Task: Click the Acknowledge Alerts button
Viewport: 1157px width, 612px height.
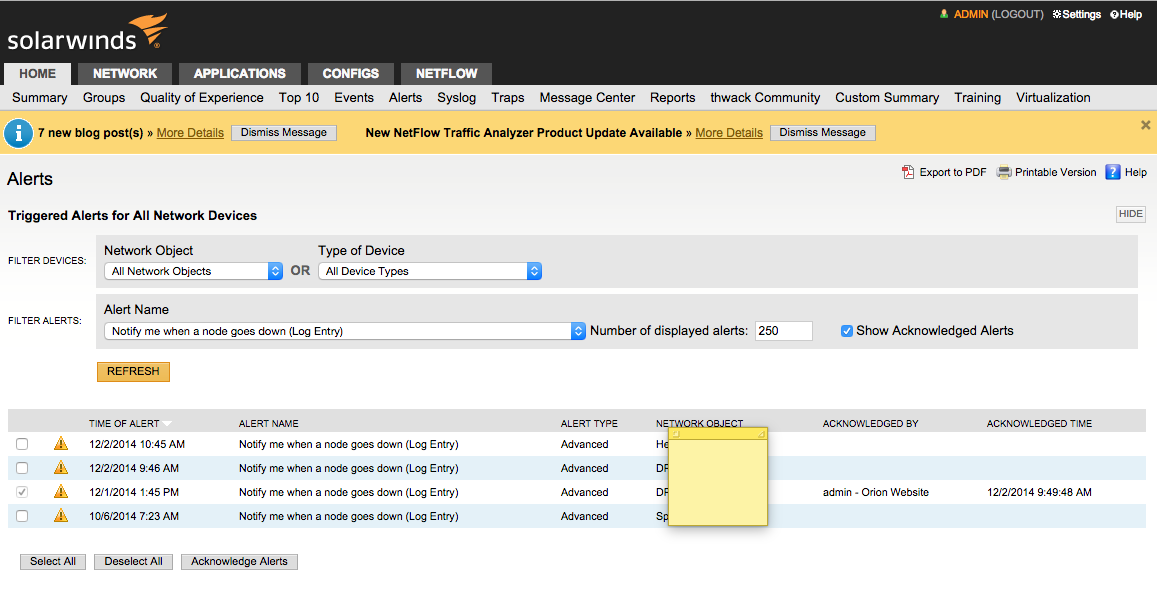Action: [x=239, y=562]
